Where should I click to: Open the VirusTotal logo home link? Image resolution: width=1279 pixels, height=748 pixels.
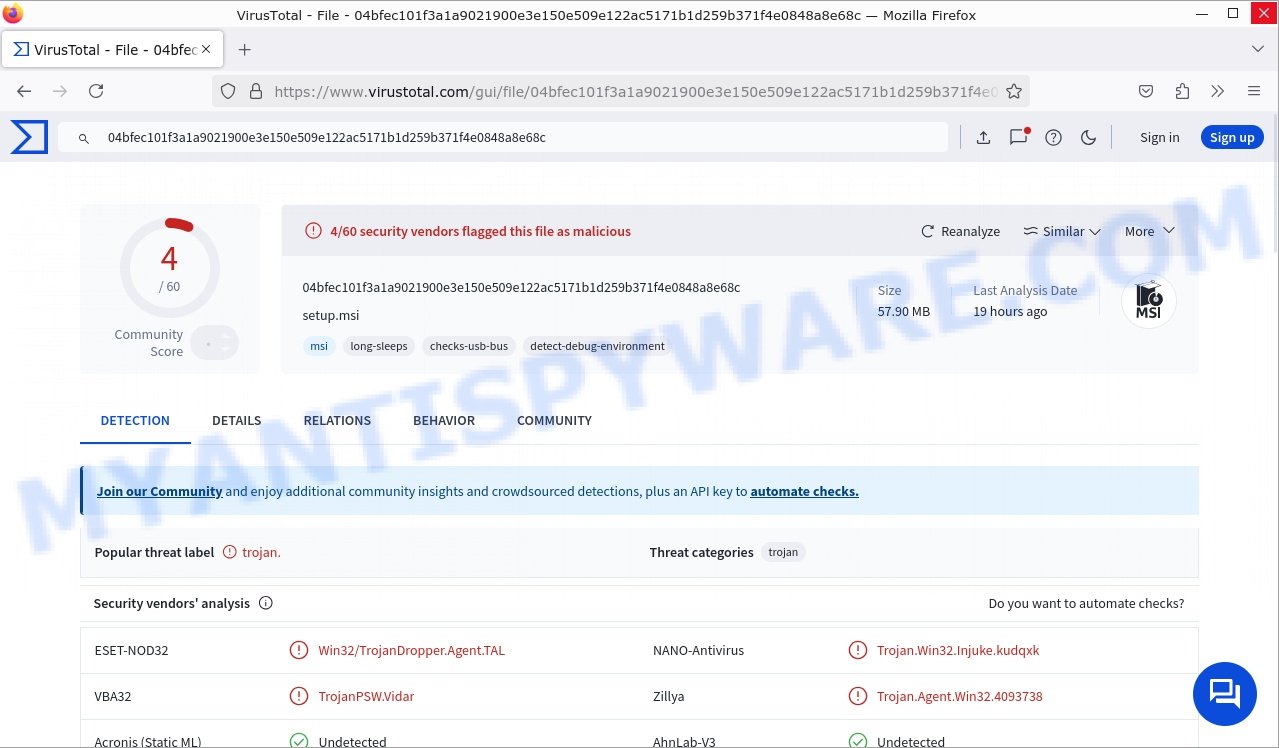click(29, 138)
